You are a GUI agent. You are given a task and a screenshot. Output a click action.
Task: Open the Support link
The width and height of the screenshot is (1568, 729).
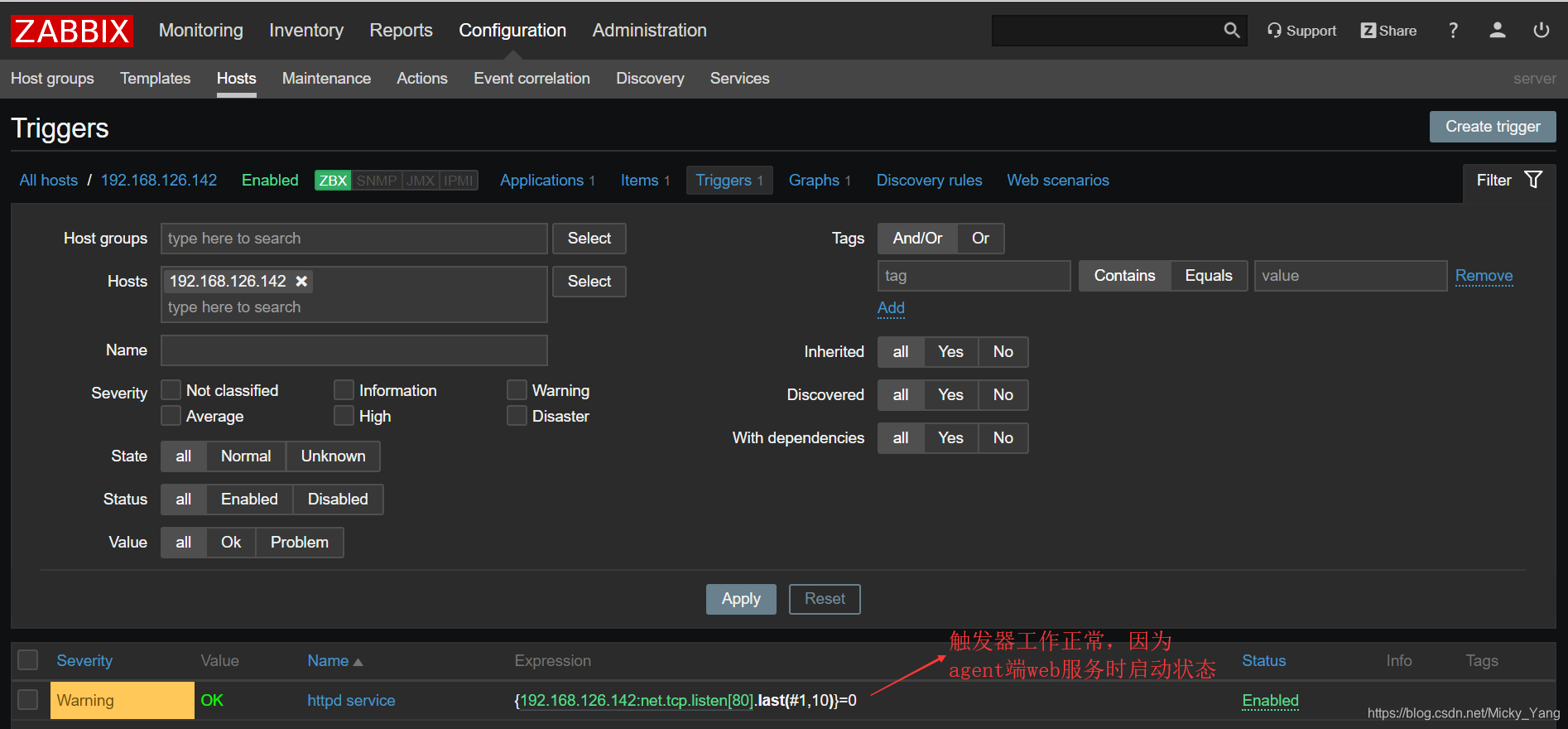coord(1301,31)
